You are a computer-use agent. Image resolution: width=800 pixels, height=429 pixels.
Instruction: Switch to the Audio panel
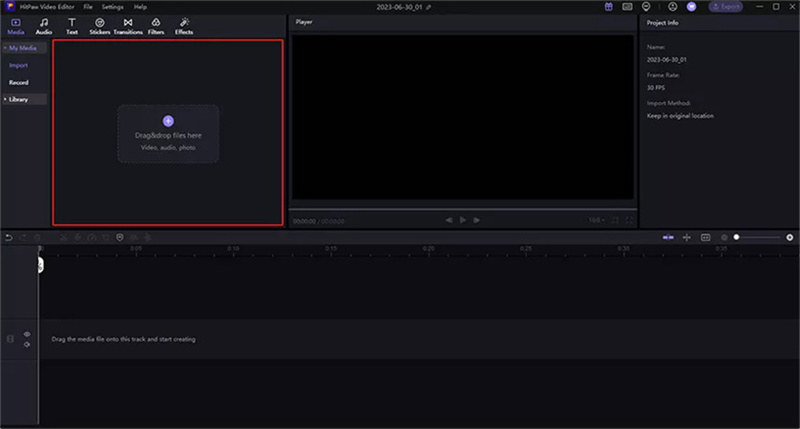[x=44, y=26]
